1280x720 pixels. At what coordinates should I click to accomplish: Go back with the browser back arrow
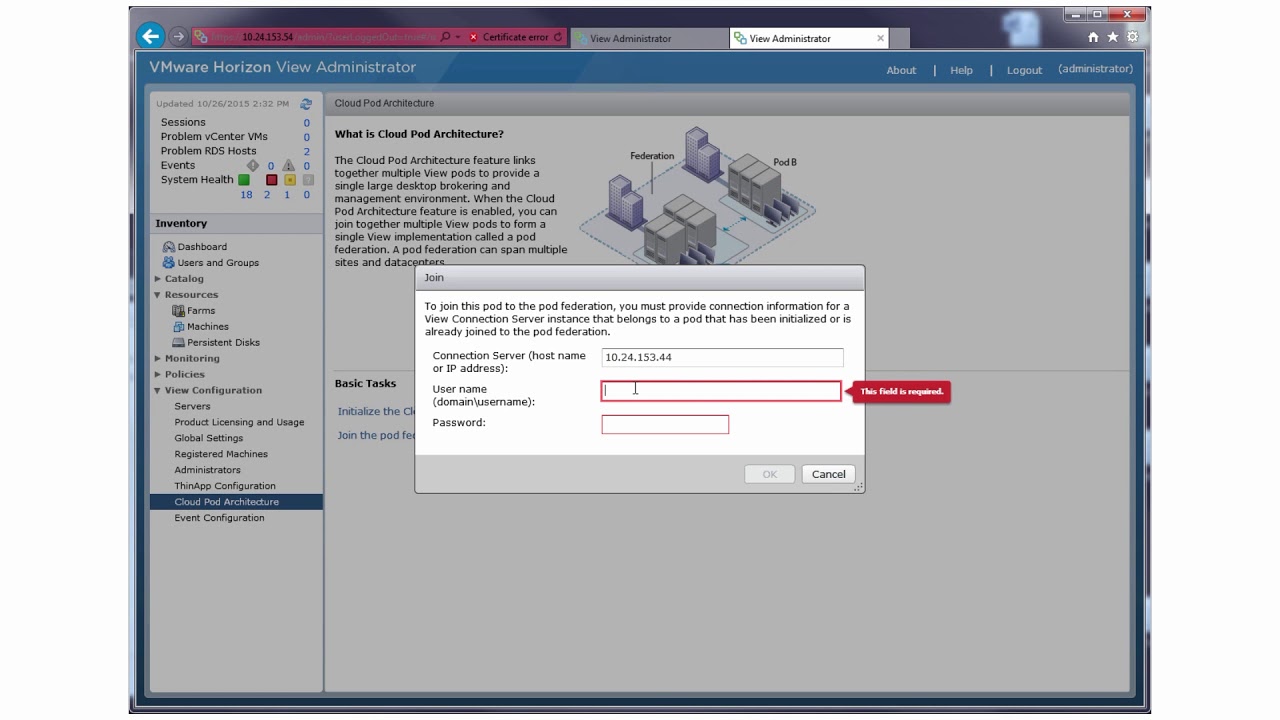tap(150, 37)
